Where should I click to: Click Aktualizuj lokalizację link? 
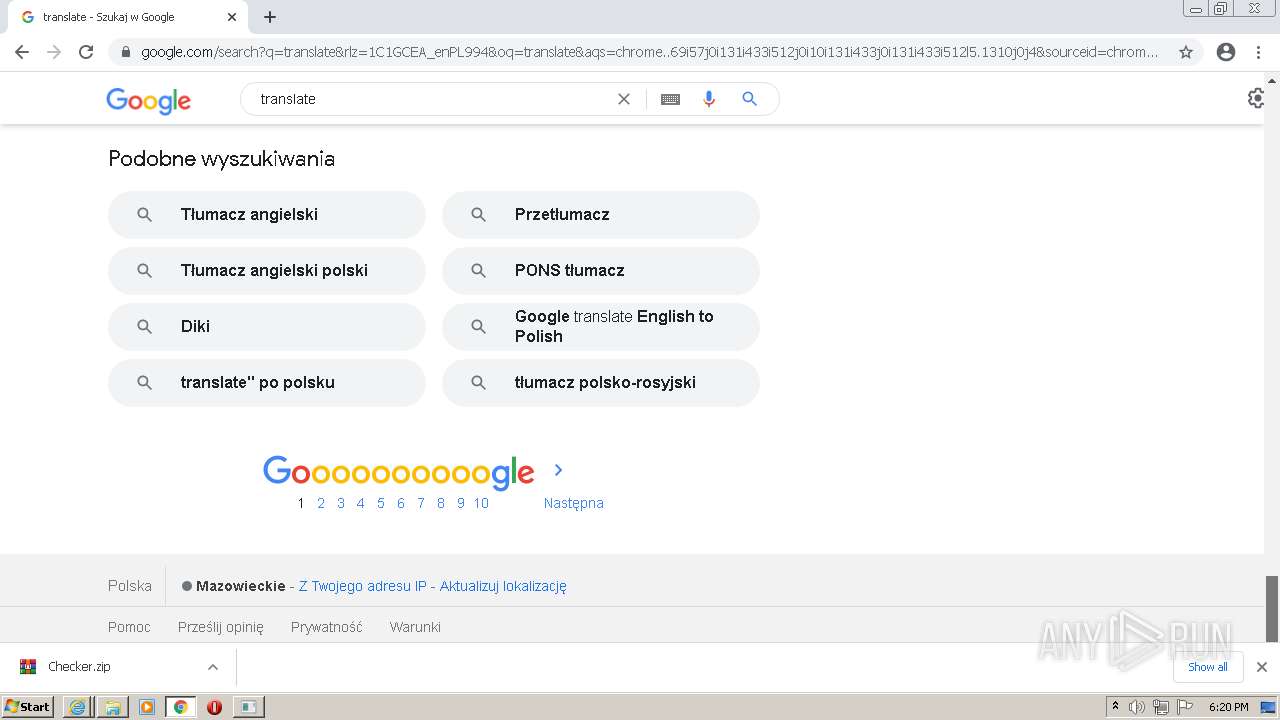coord(503,586)
